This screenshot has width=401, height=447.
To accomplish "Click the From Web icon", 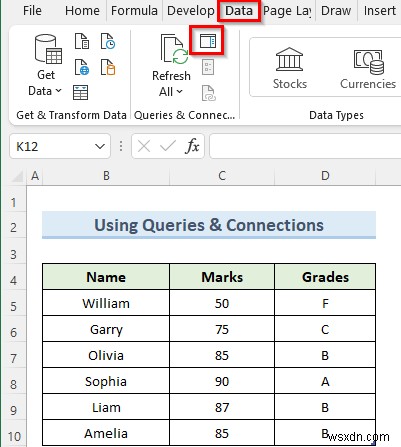I will click(x=82, y=67).
